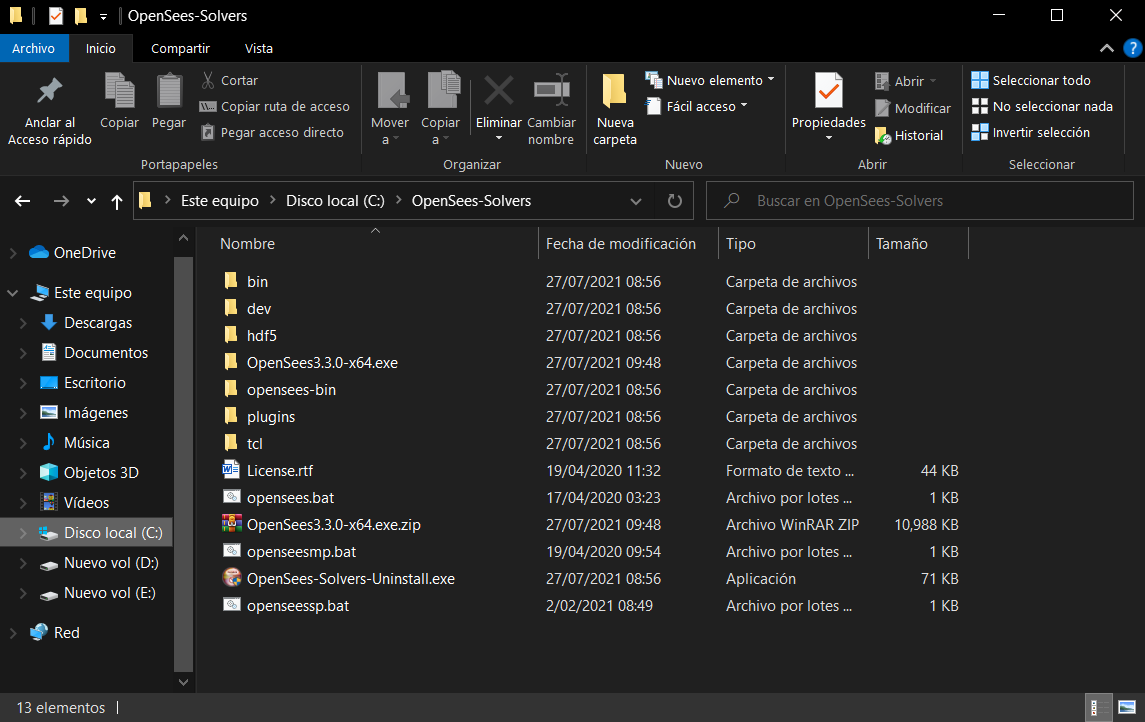
Task: Click the Pegar clipboard icon
Action: point(169,90)
